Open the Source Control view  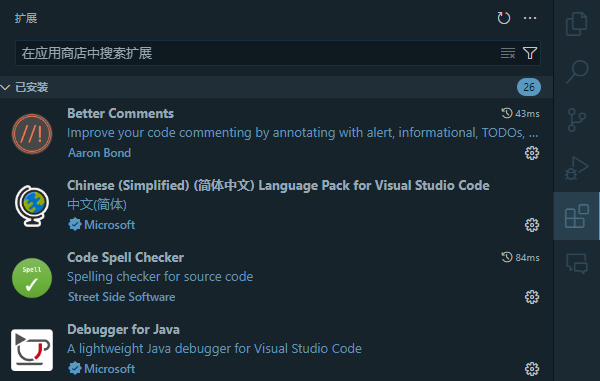[x=577, y=119]
